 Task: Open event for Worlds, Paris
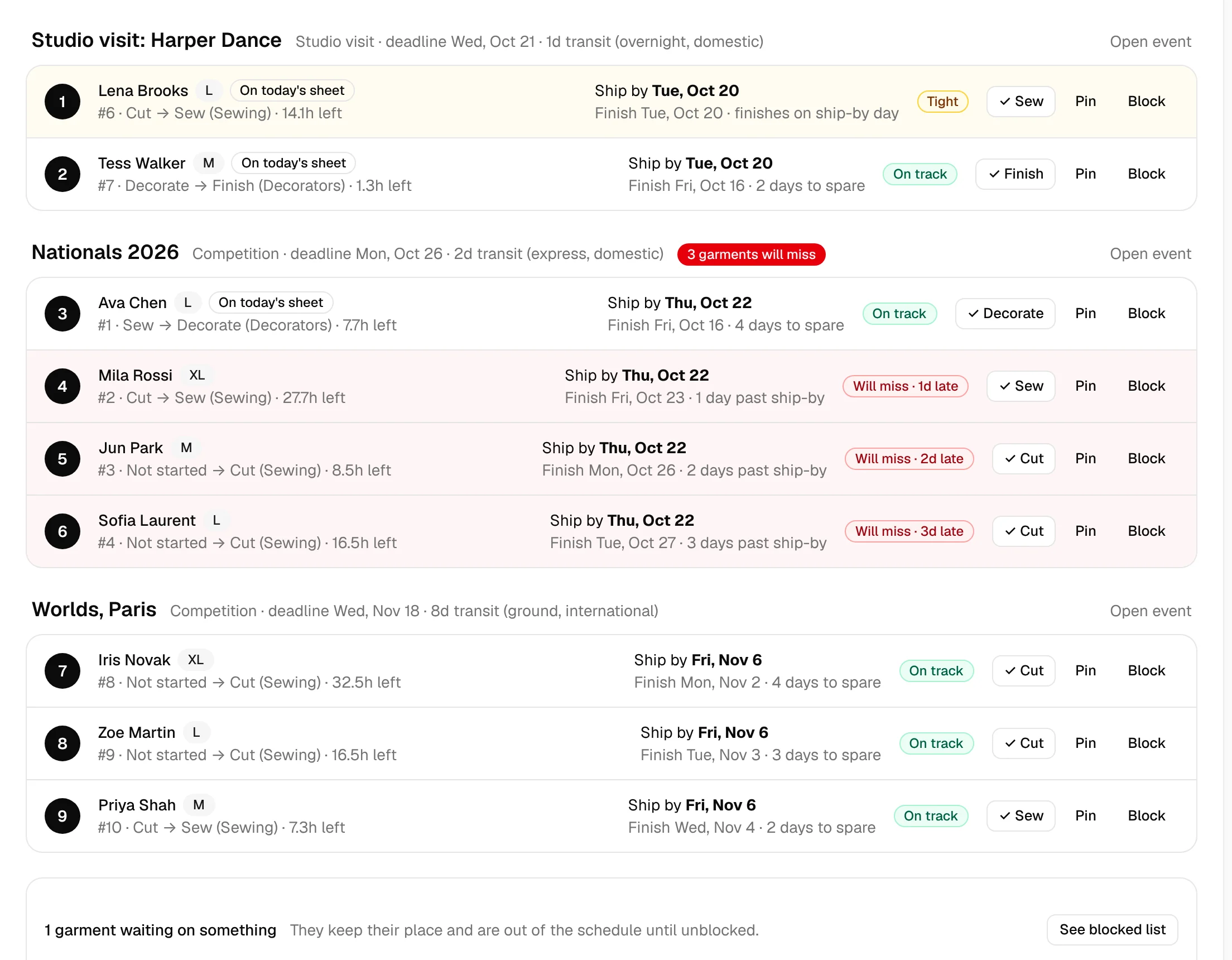click(x=1150, y=611)
